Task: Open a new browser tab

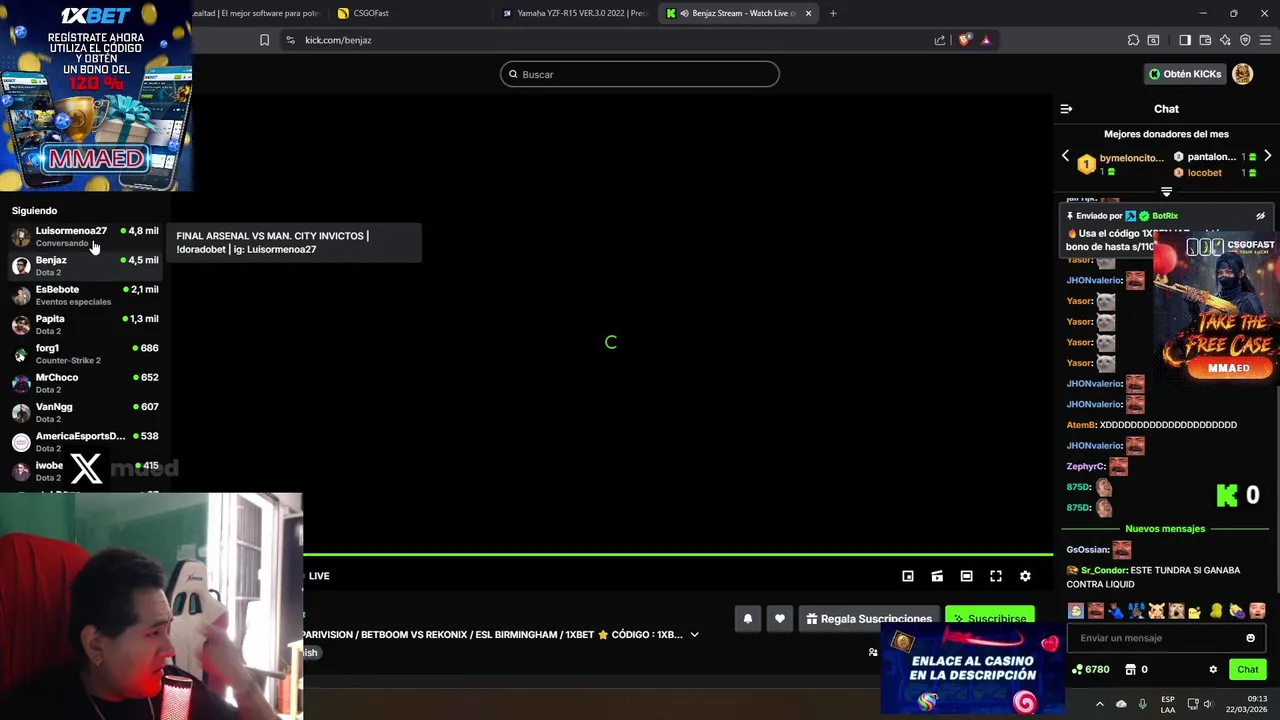Action: coord(833,13)
